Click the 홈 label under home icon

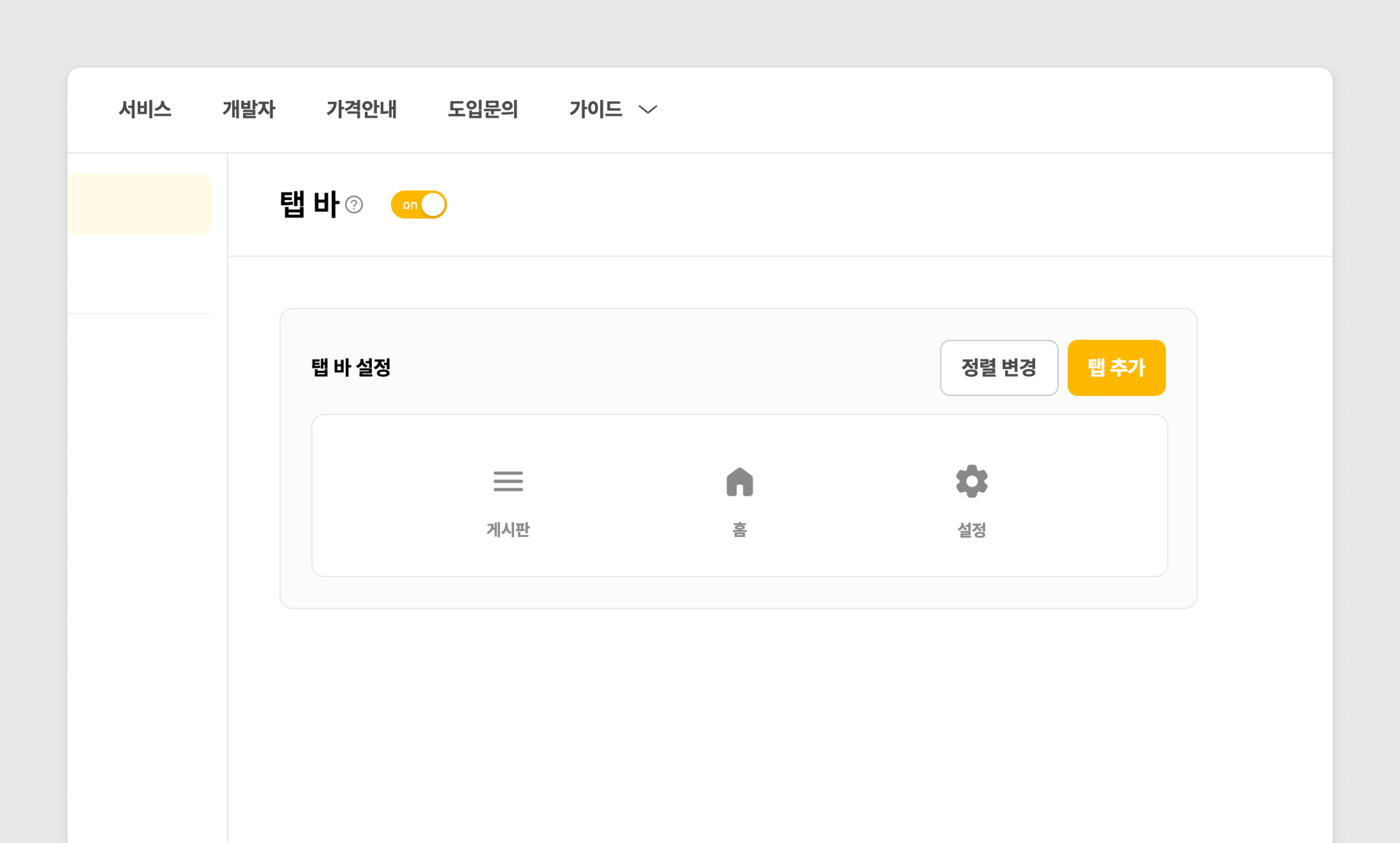click(739, 529)
